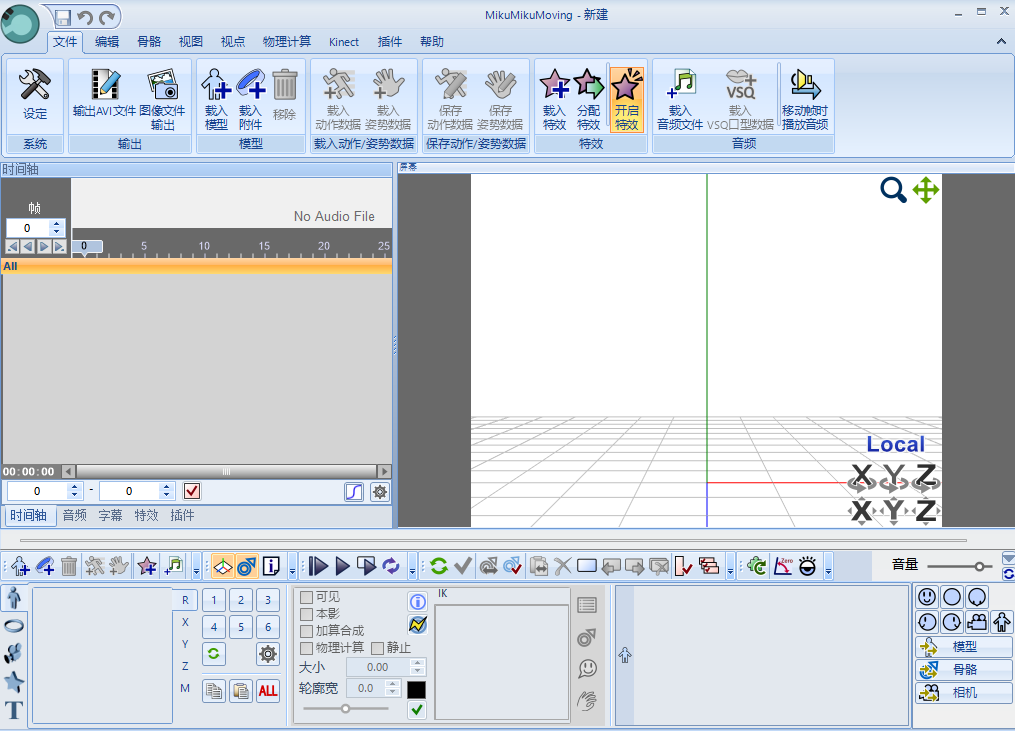Click the 设定 settings icon in ribbon
The height and width of the screenshot is (731, 1015).
[35, 95]
